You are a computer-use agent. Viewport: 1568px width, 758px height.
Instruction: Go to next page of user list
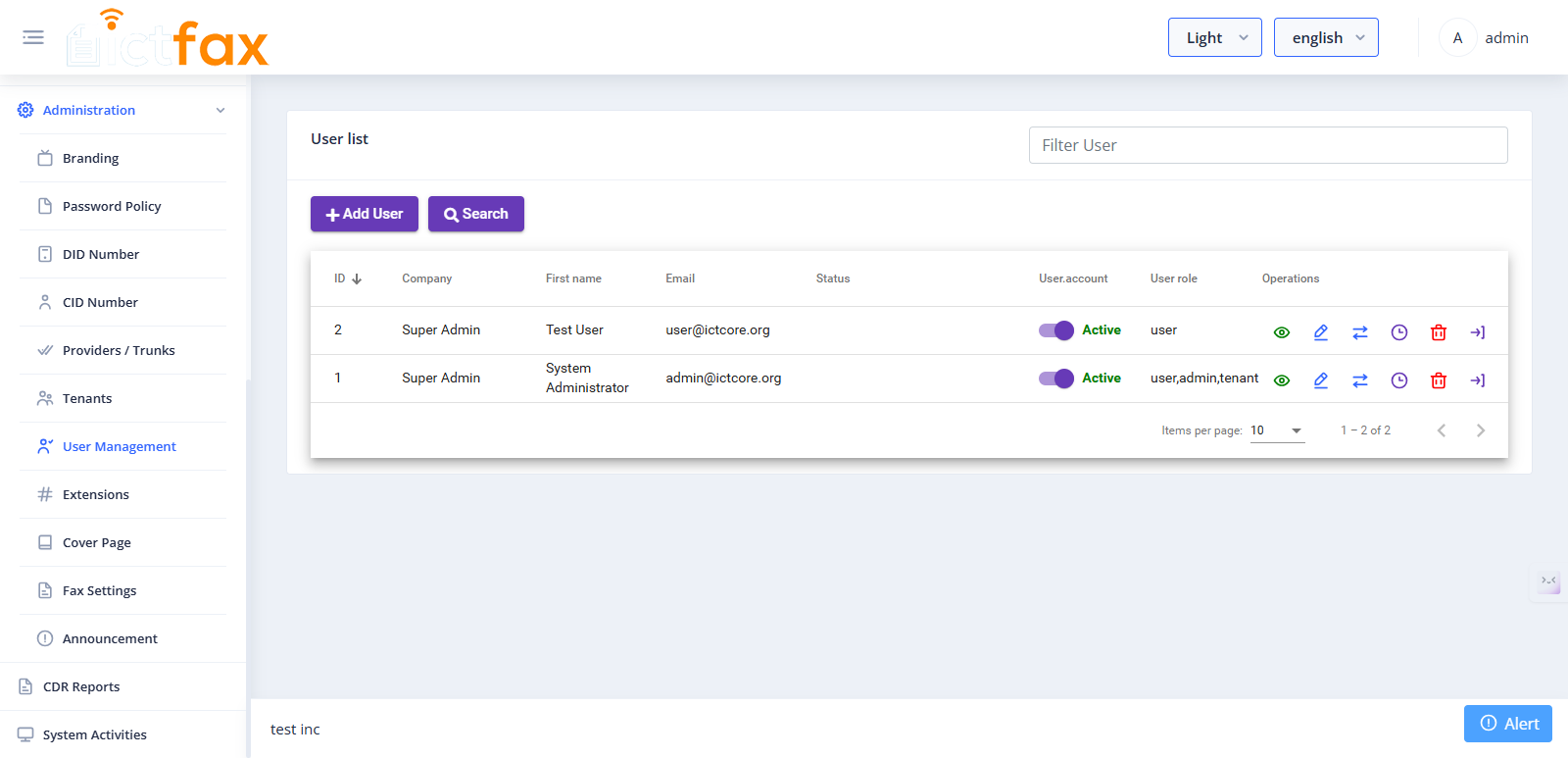tap(1480, 430)
